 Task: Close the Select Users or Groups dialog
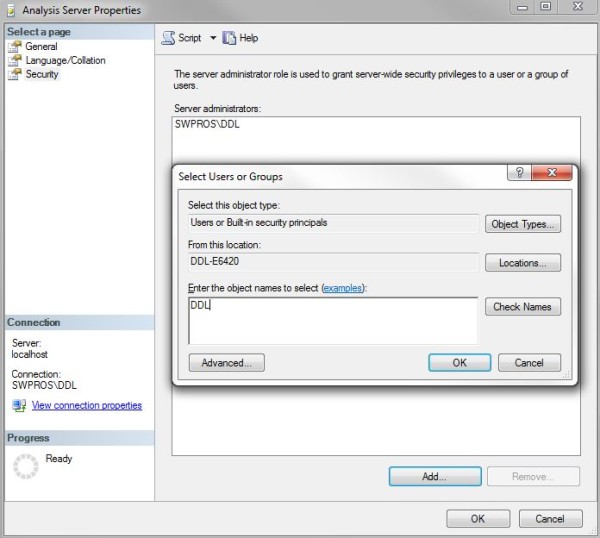(552, 173)
